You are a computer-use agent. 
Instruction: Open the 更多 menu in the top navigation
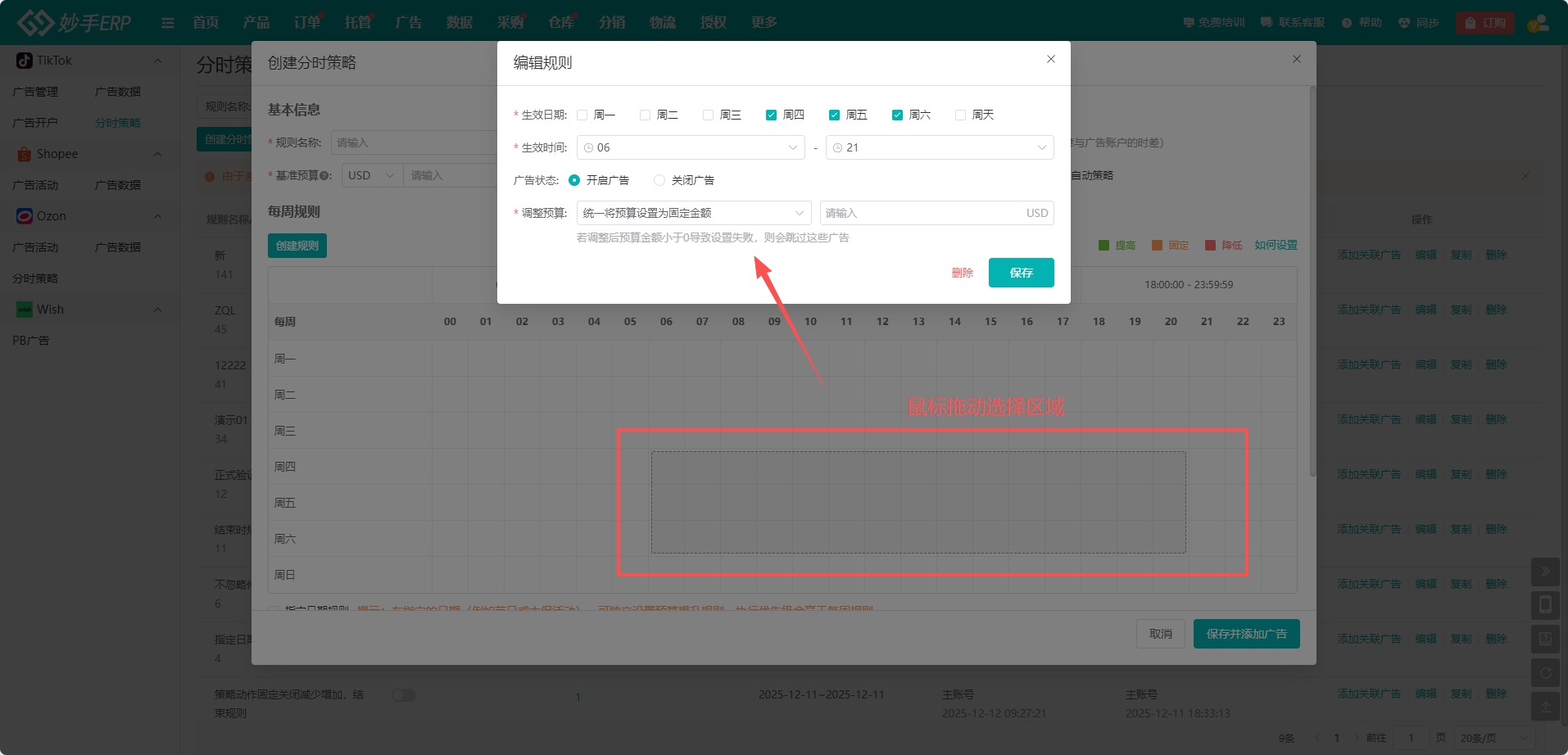point(764,23)
